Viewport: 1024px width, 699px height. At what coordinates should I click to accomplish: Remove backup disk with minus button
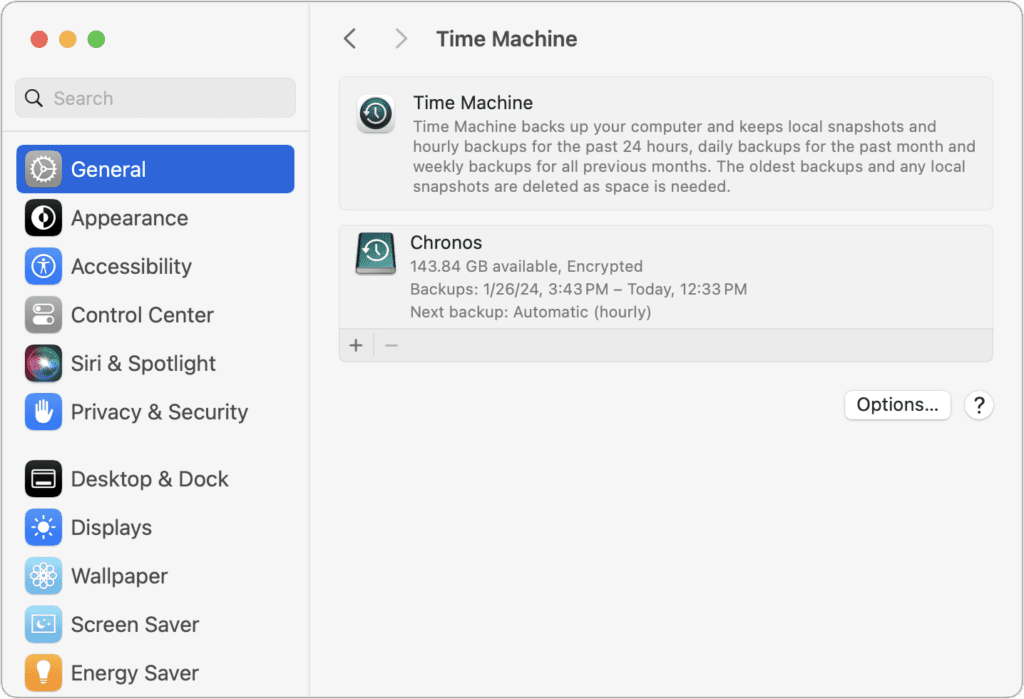tap(392, 345)
